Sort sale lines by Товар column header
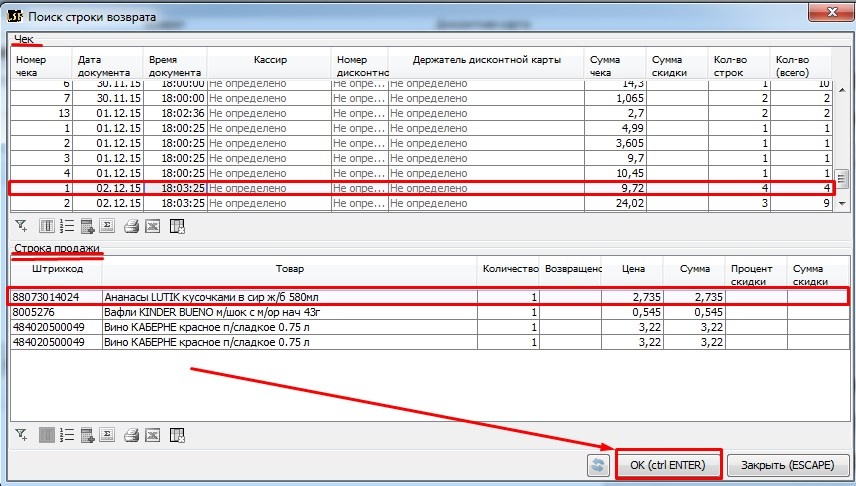The height and width of the screenshot is (486, 856). coord(290,269)
